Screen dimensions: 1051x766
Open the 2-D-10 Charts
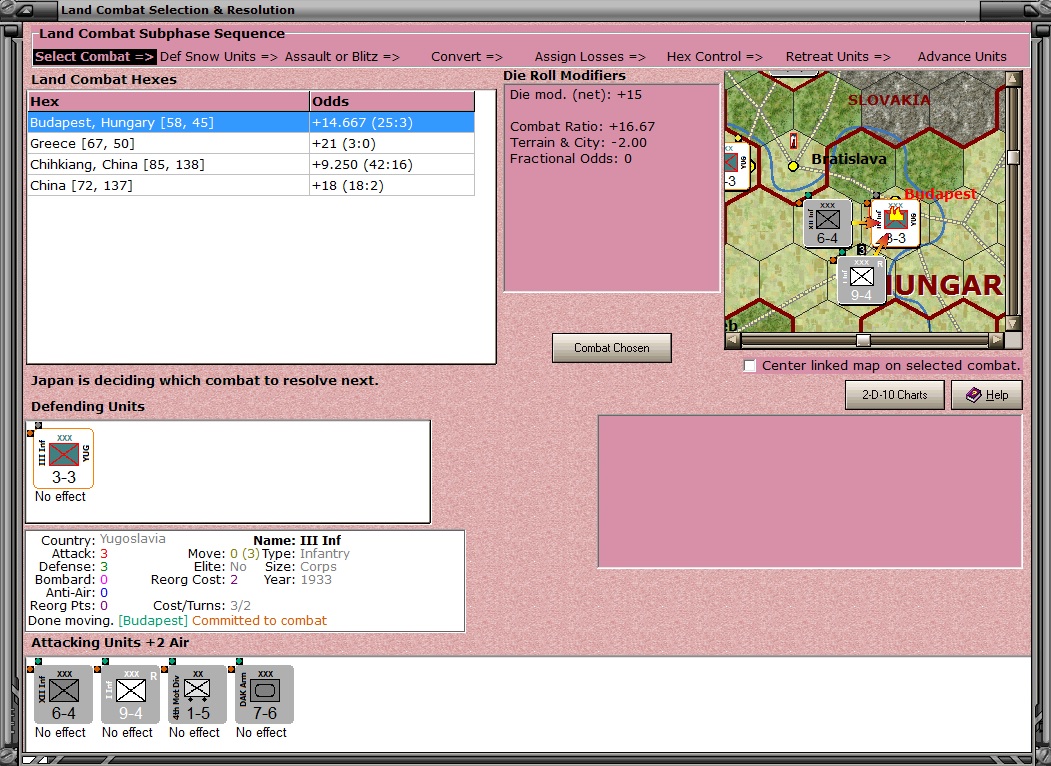[894, 395]
